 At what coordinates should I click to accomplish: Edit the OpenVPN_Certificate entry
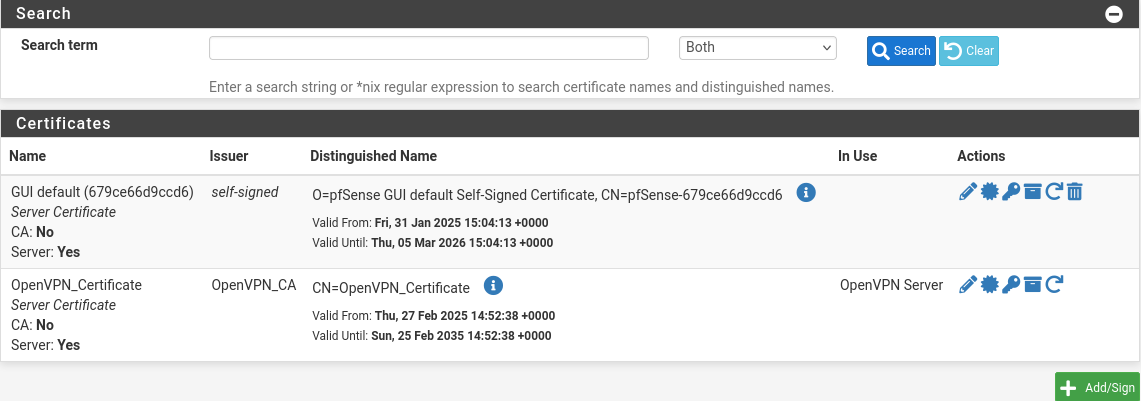click(x=967, y=285)
